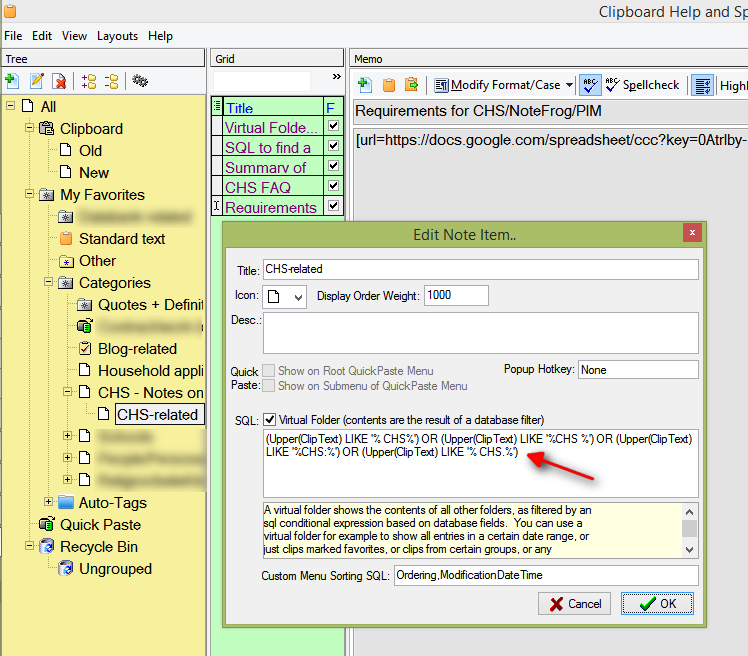Click the Title input field containing CHS-related
The image size is (748, 656).
tap(481, 269)
